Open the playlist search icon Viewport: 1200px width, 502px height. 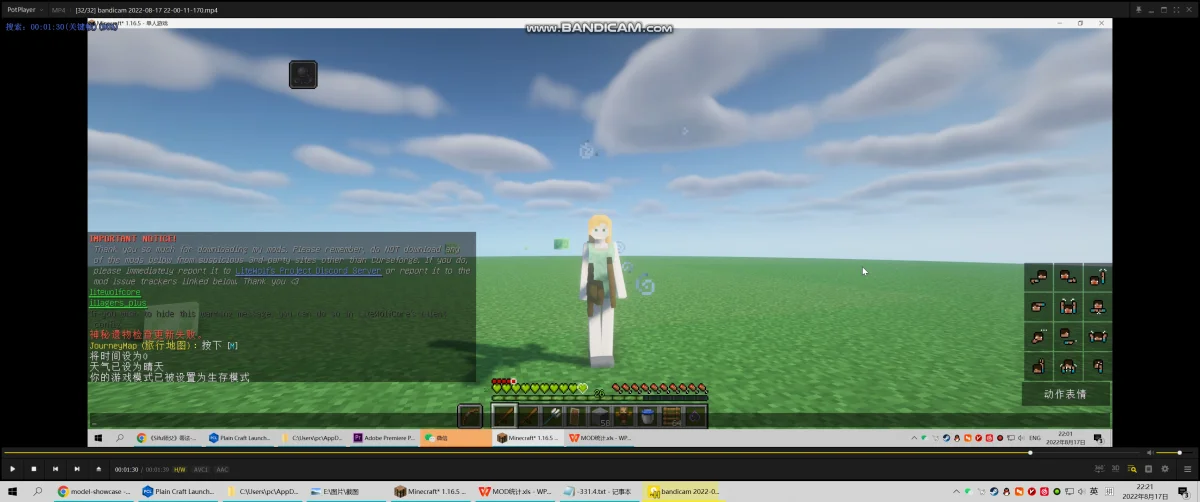click(1132, 469)
